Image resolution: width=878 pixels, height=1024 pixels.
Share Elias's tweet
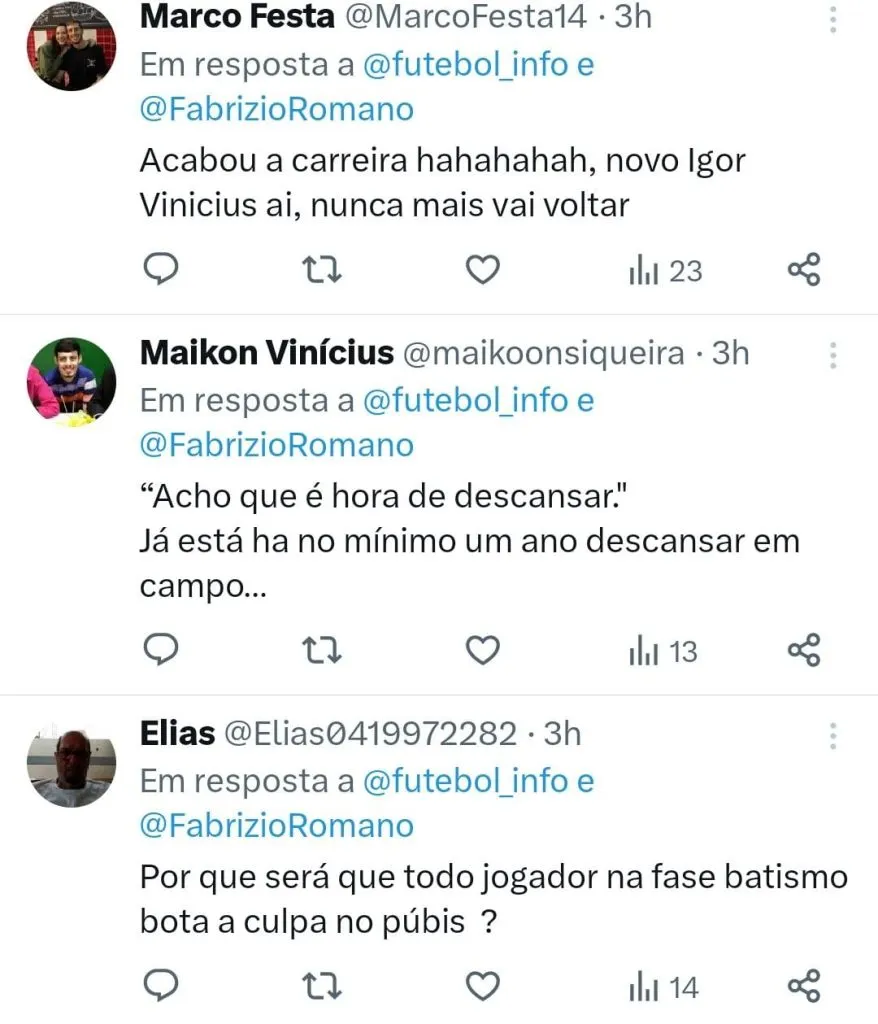804,988
